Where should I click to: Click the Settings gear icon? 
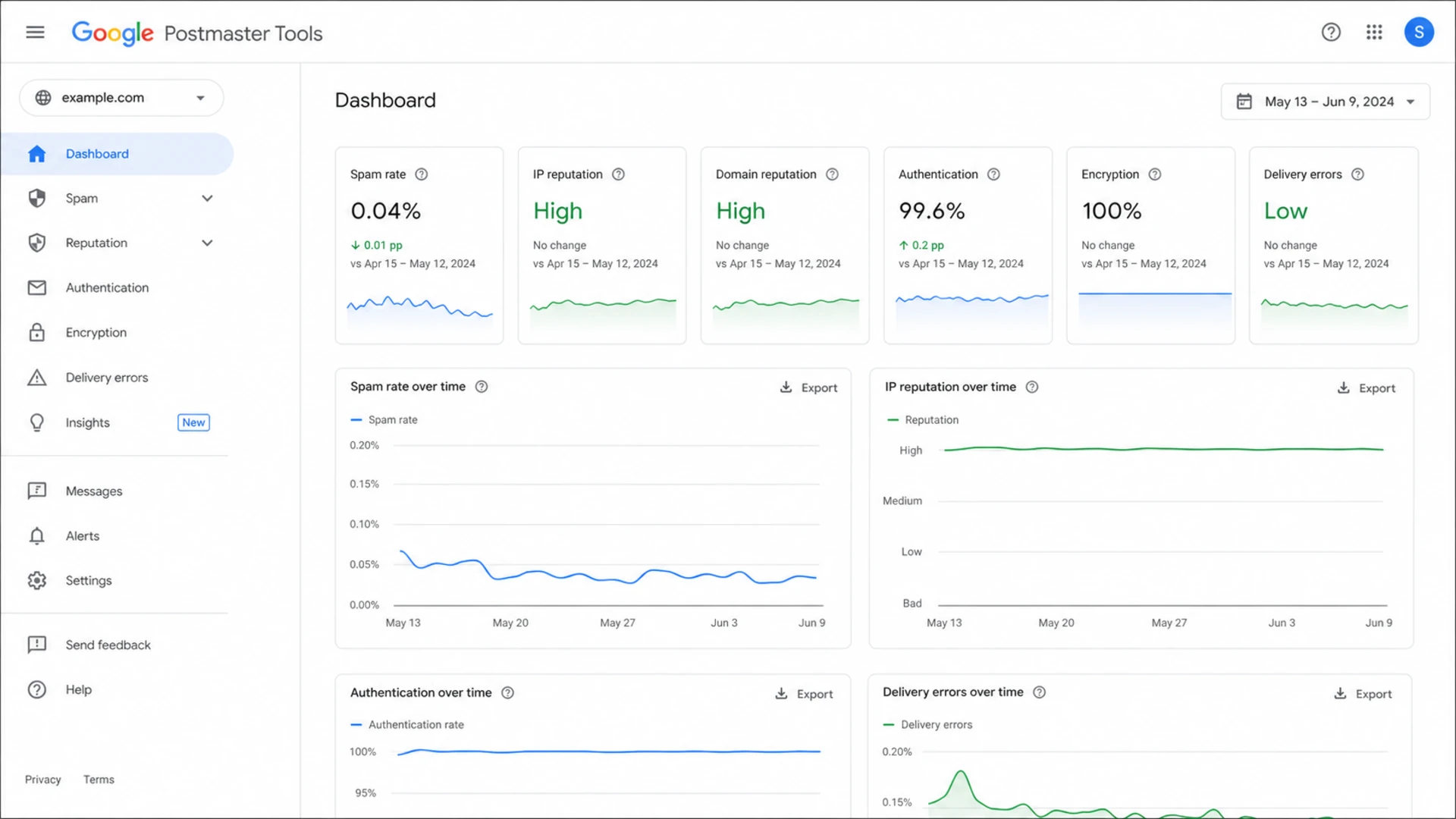(36, 581)
